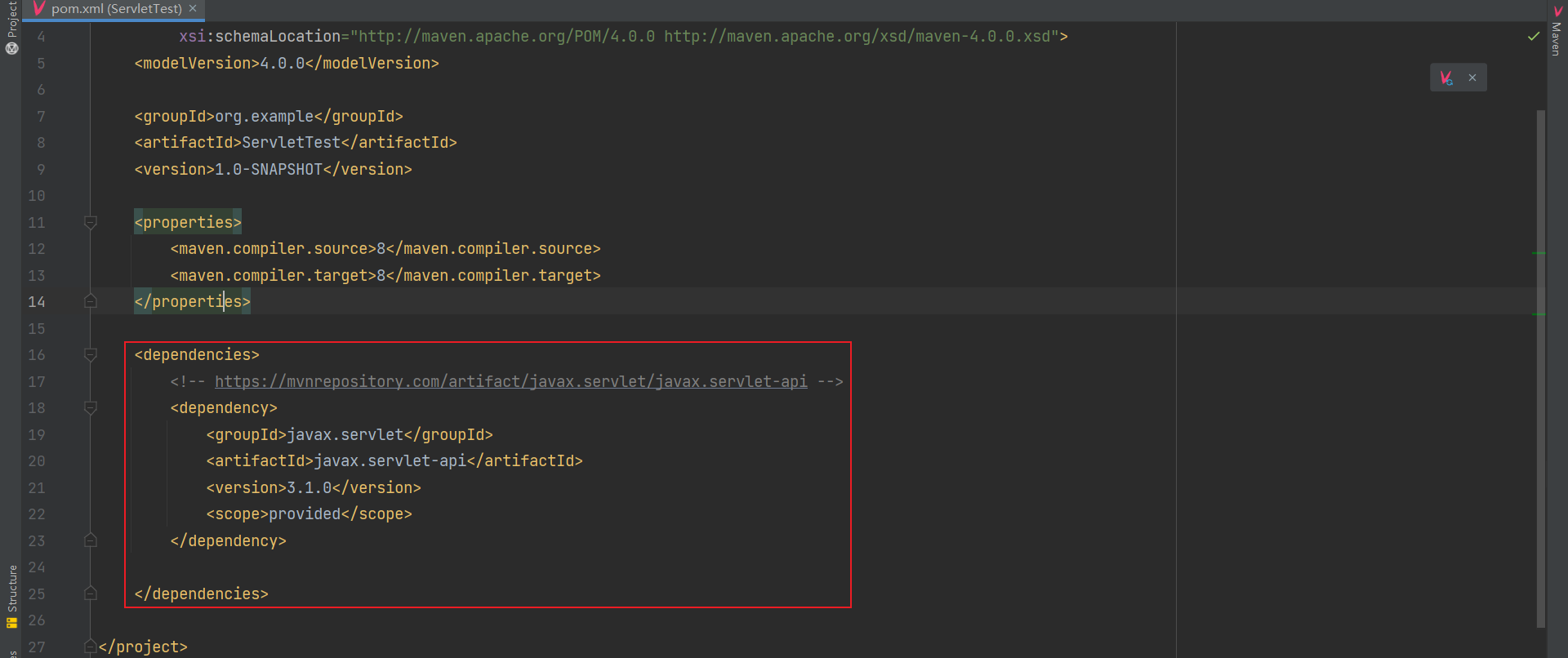Image resolution: width=1568 pixels, height=658 pixels.
Task: Click fold marker next to closing project tag
Action: (91, 647)
